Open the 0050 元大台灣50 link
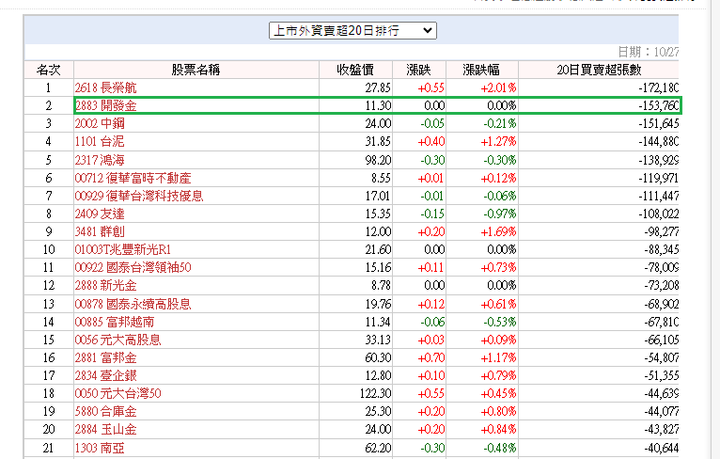Screen dimensions: 720x459 118,393
